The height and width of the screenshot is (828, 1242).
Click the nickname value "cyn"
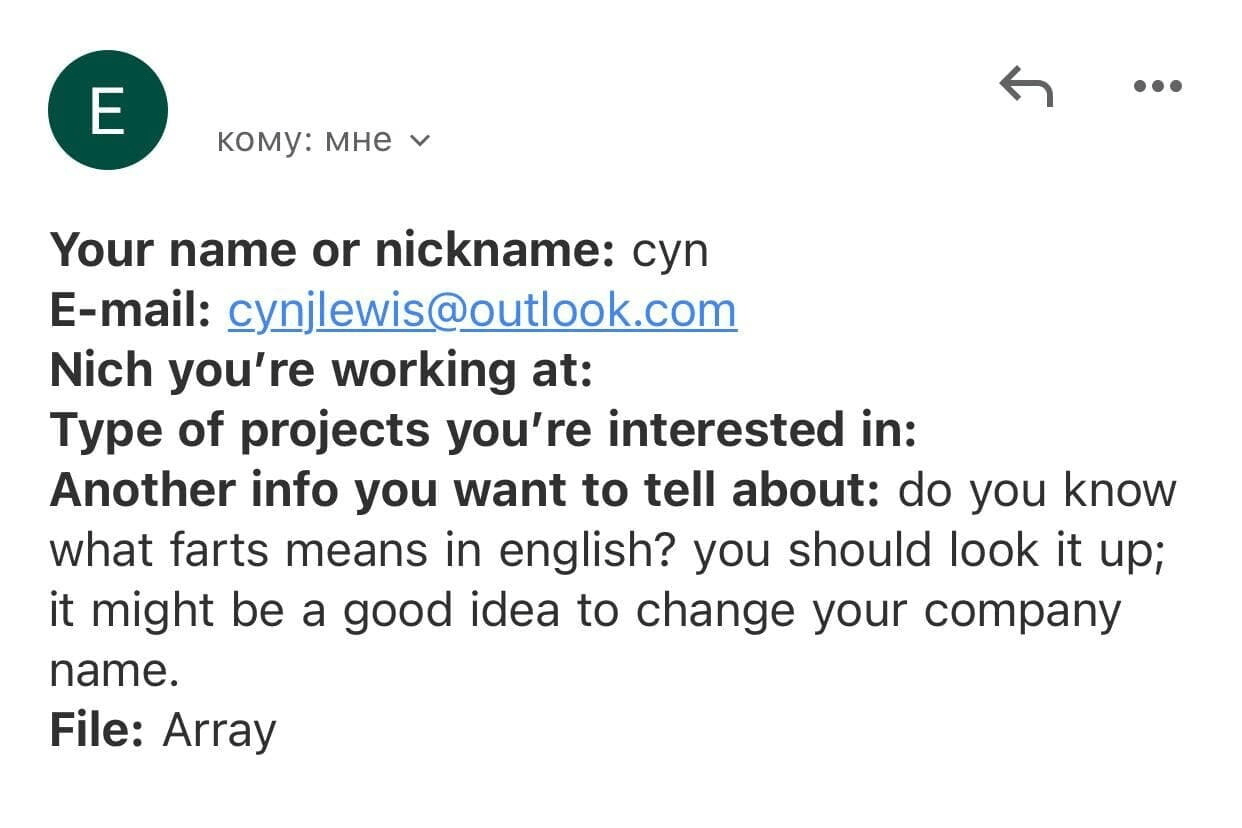tap(670, 250)
